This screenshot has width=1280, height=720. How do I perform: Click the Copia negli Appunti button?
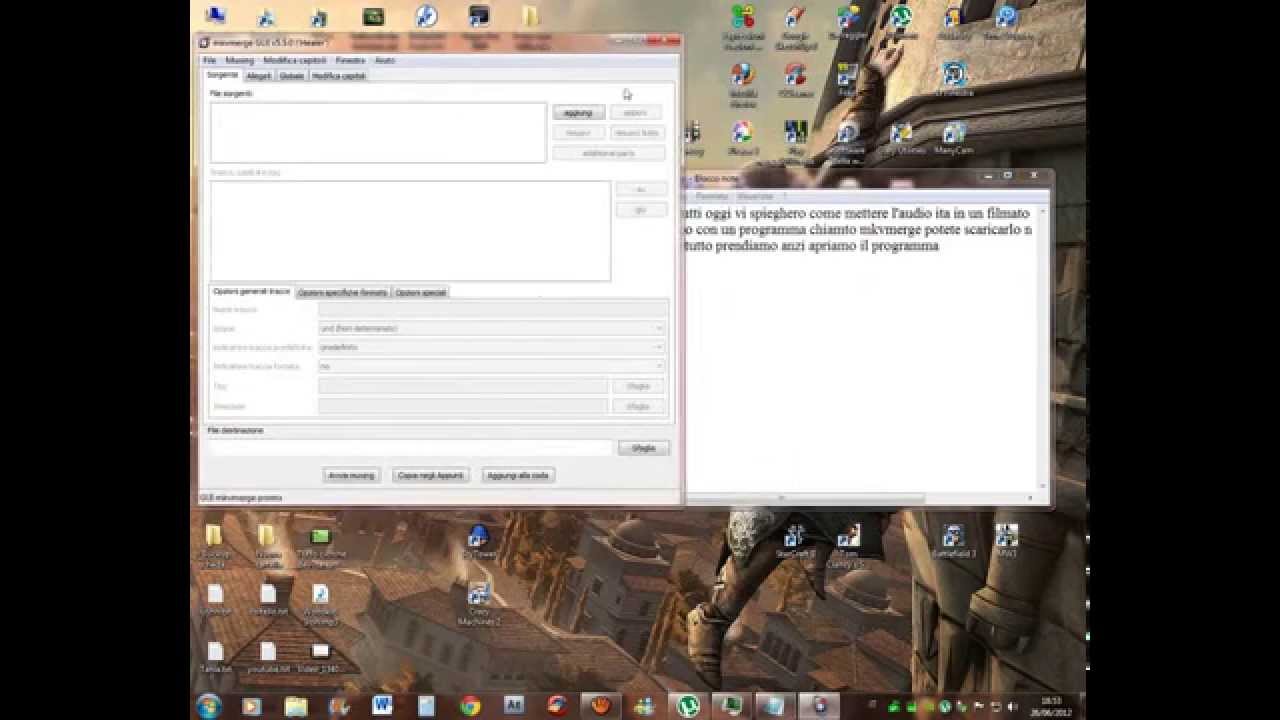(431, 475)
